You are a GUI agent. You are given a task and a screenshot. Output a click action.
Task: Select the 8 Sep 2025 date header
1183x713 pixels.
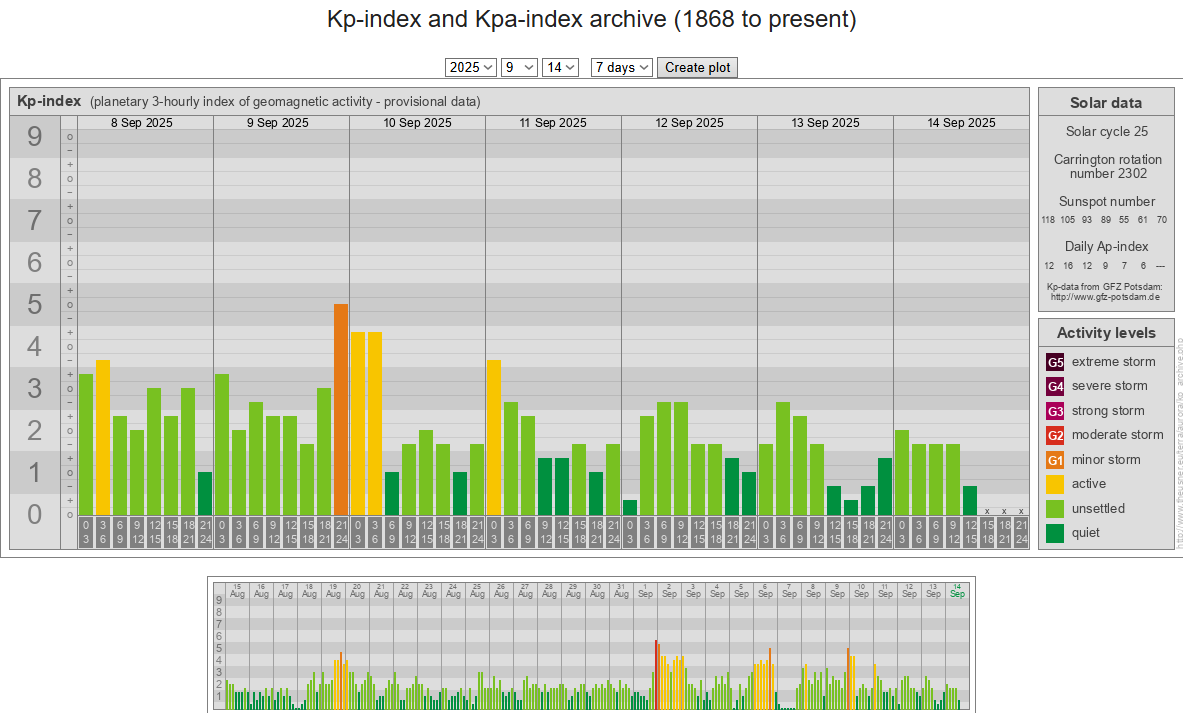point(141,123)
